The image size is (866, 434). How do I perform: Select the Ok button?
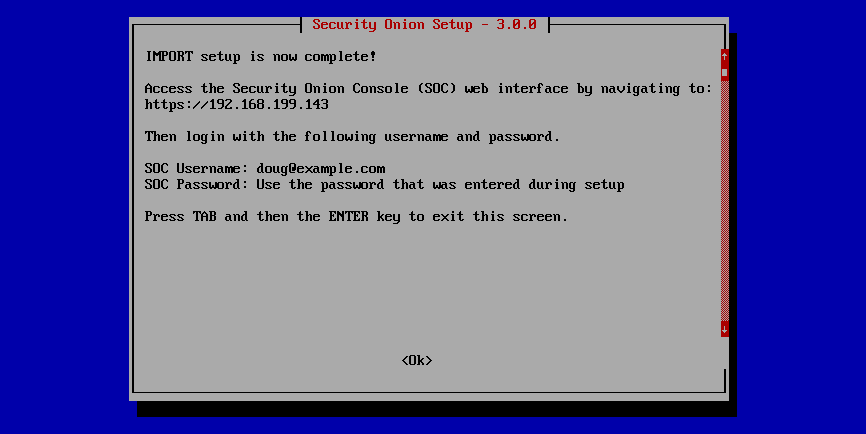pos(417,361)
